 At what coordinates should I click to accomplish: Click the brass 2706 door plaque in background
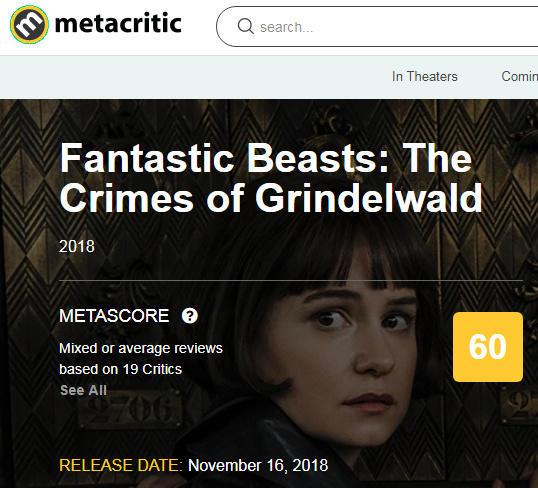(130, 408)
